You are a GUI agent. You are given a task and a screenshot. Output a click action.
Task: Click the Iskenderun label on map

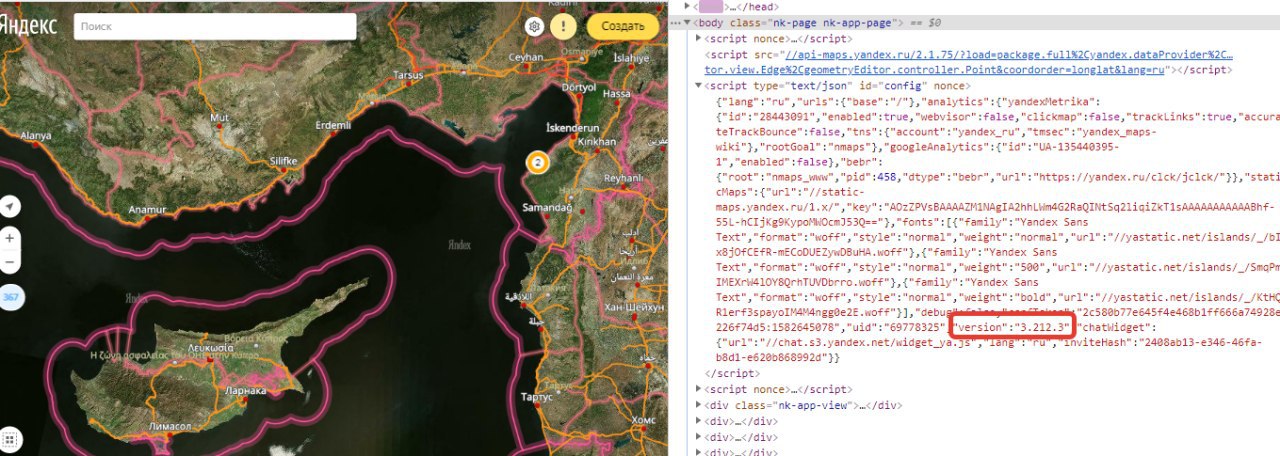[572, 129]
